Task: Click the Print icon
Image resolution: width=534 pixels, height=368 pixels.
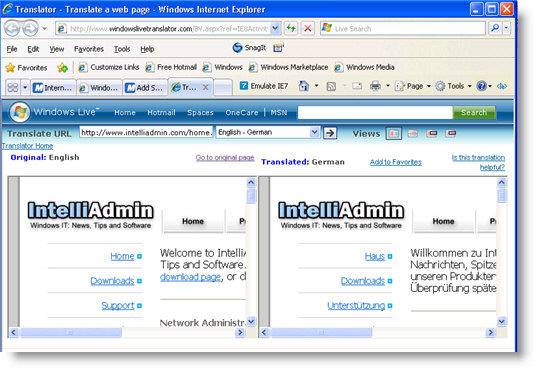Action: [x=375, y=86]
